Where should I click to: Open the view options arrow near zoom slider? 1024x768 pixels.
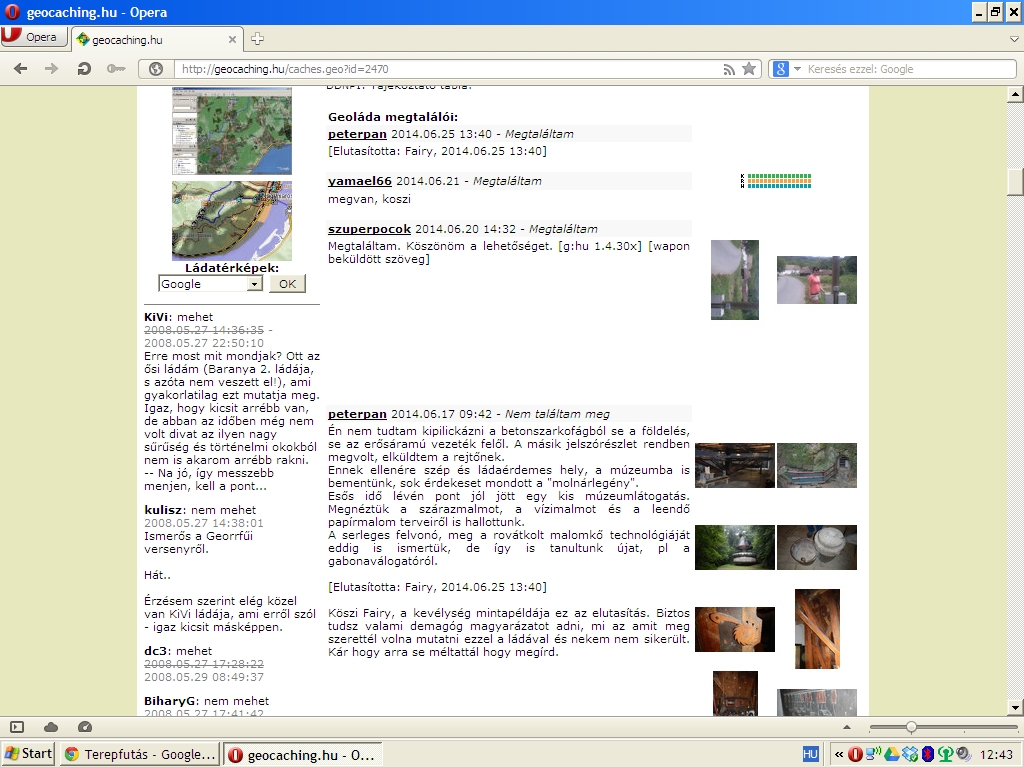847,727
